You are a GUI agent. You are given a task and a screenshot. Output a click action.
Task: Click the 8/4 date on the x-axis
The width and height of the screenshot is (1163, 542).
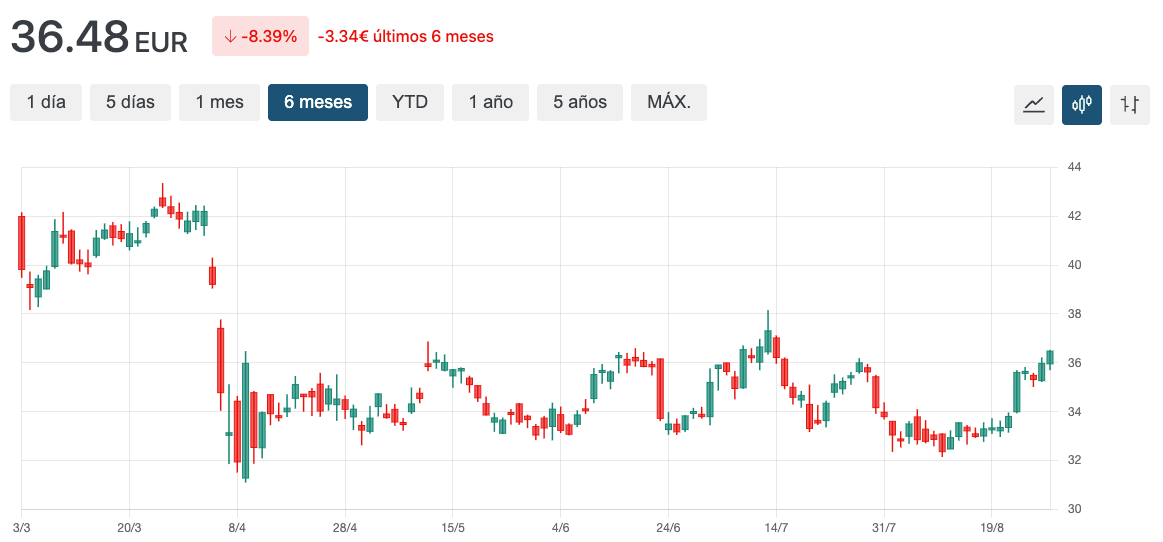[237, 527]
